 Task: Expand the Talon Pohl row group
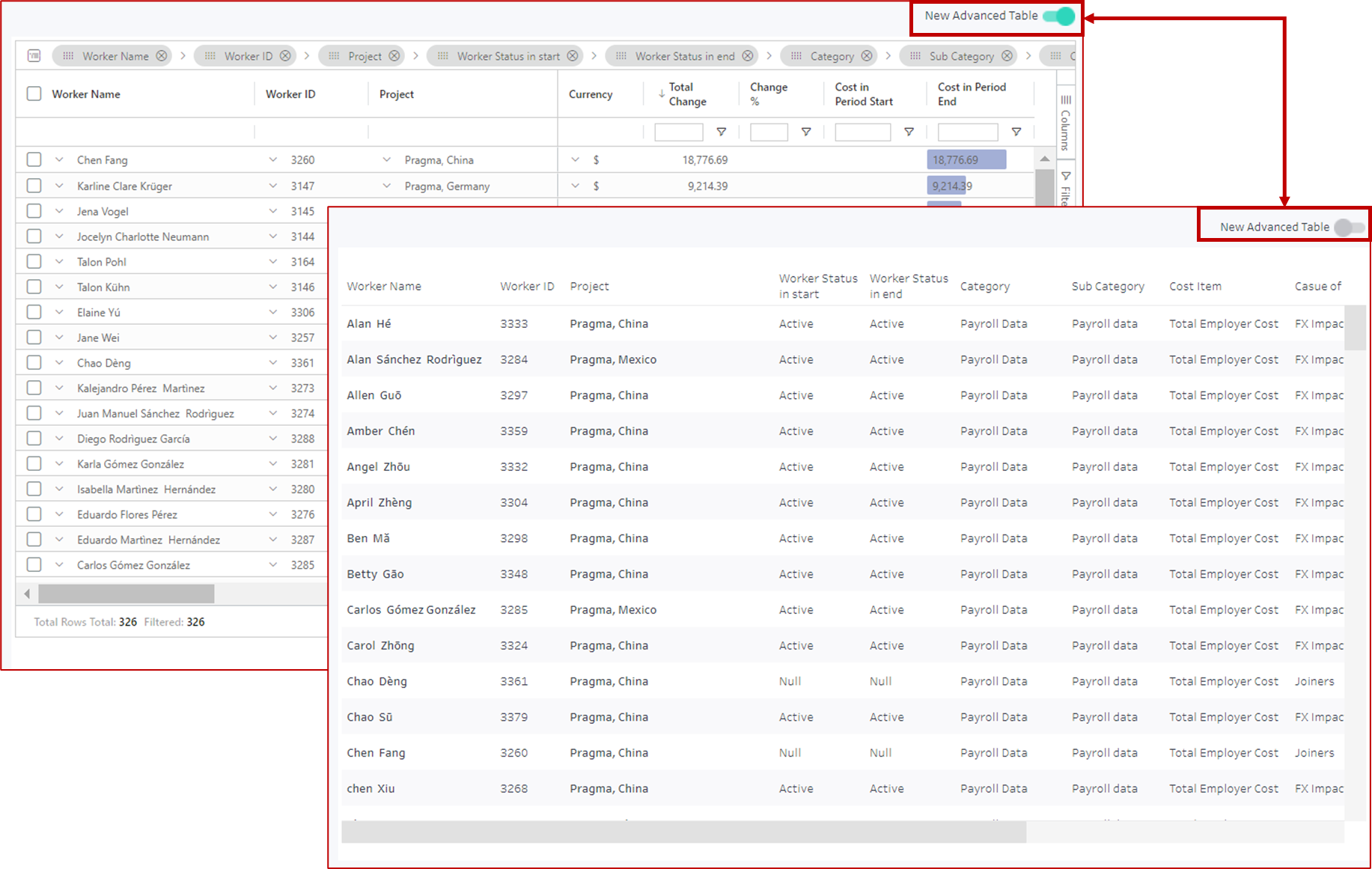point(59,262)
